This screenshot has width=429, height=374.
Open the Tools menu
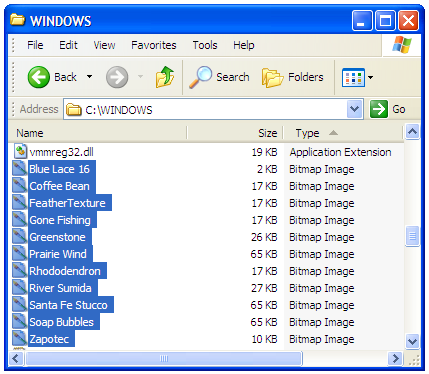coord(205,45)
